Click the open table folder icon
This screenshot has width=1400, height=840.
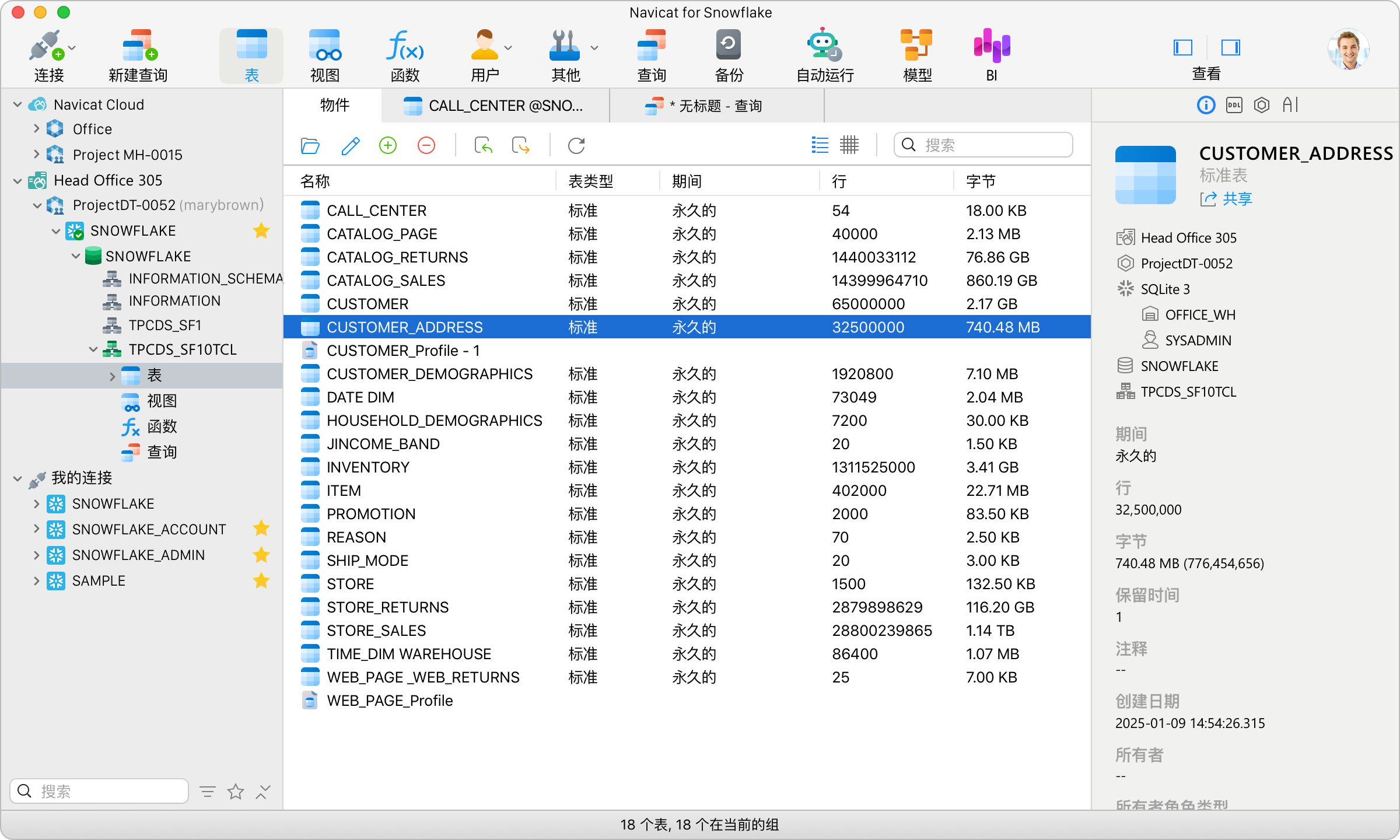pos(310,145)
